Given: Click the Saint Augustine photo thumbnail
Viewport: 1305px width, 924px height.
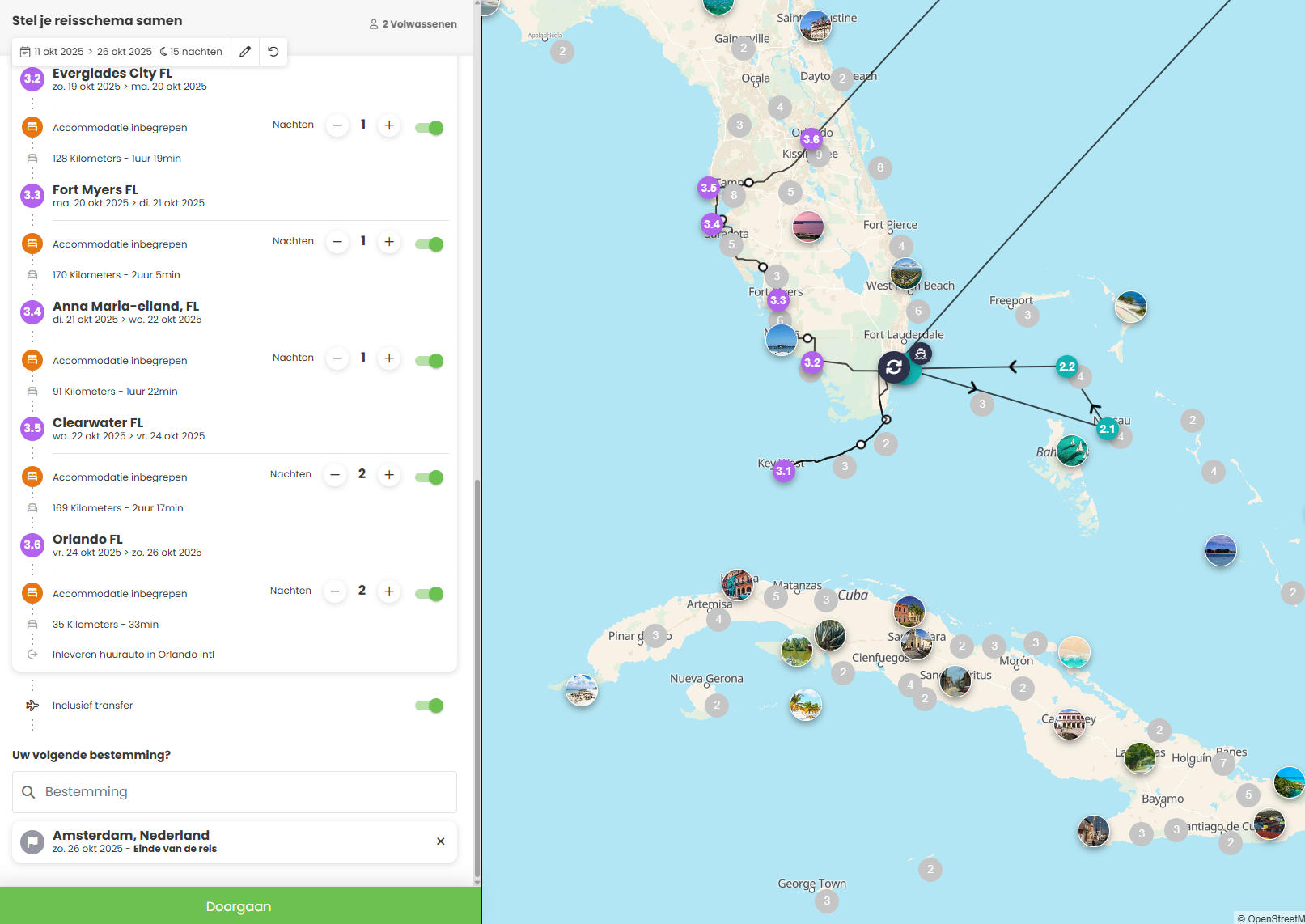Looking at the screenshot, I should [816, 26].
